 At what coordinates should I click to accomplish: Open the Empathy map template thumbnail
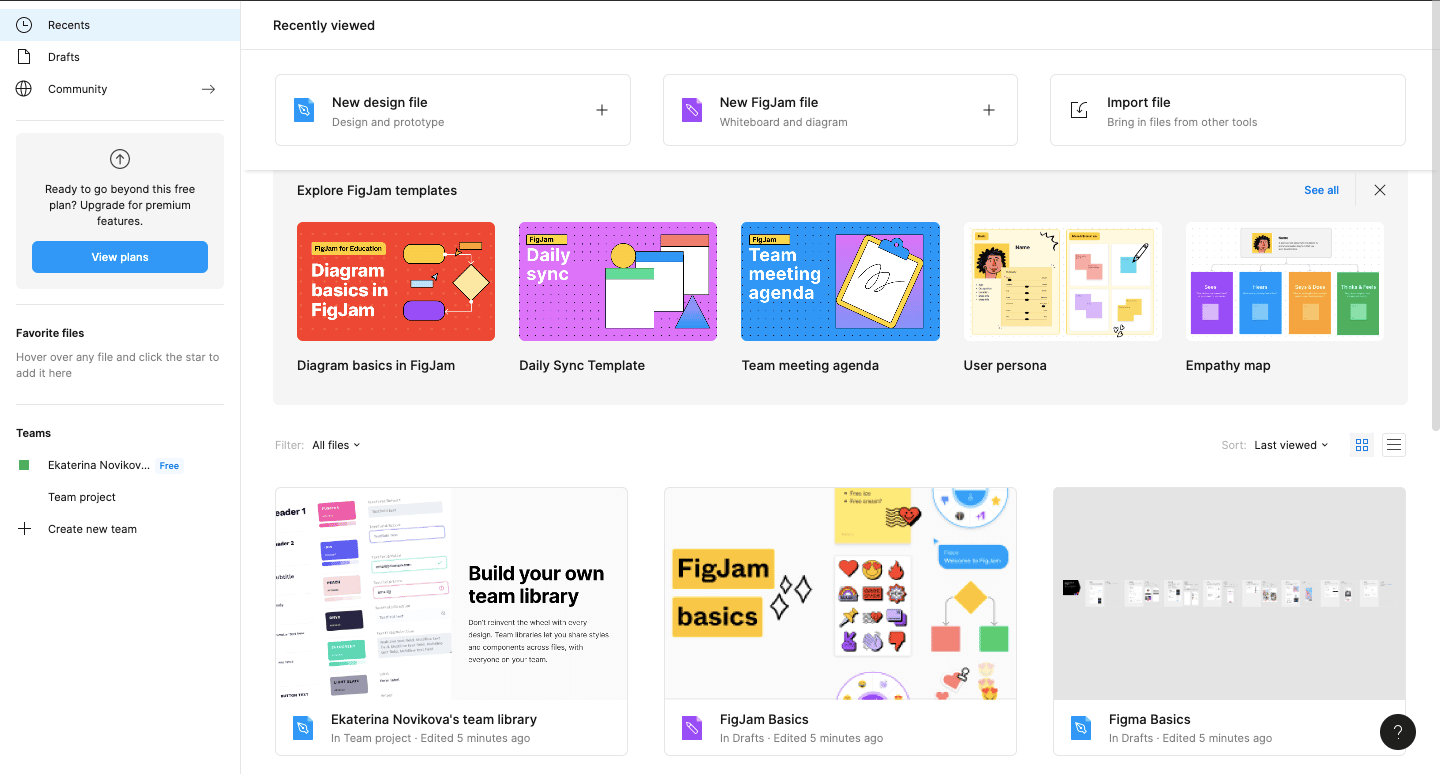click(x=1285, y=281)
